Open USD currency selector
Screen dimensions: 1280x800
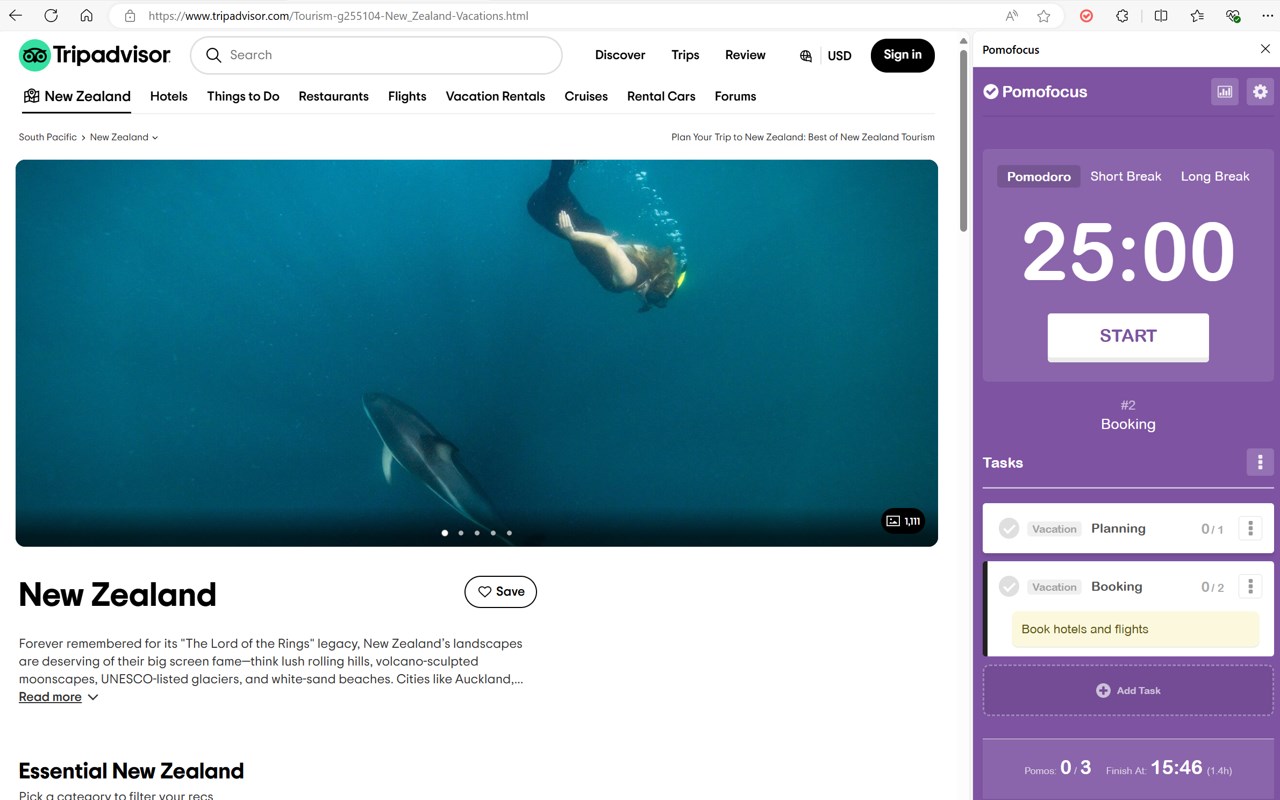pos(840,56)
